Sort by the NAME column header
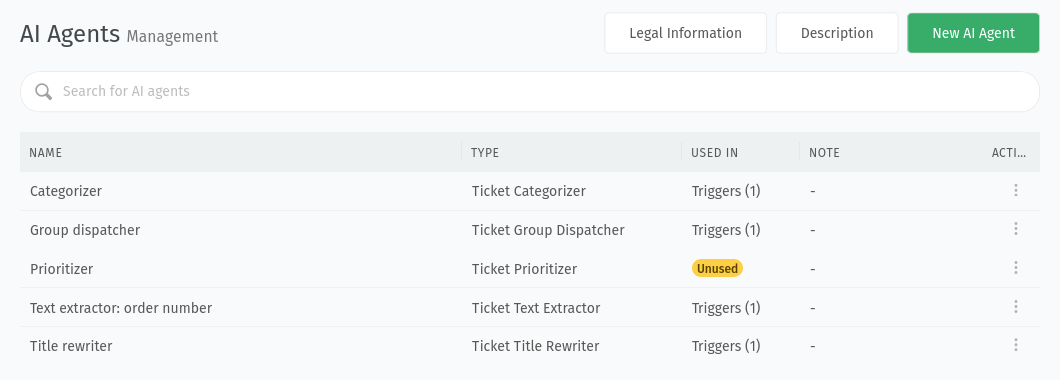Screen dimensions: 1060x380 [46, 153]
